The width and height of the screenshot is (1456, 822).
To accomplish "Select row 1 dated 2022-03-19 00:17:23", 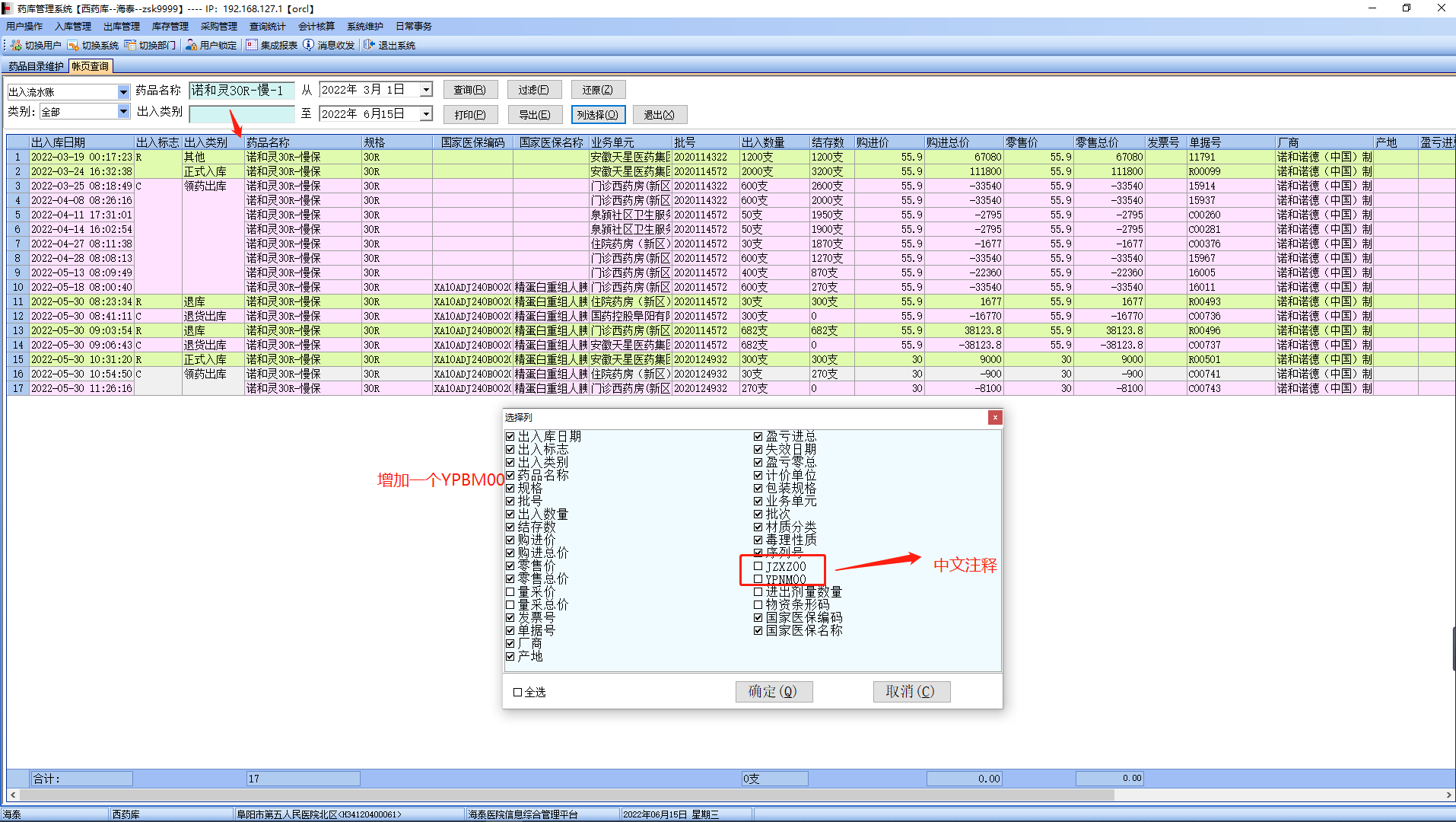I will point(730,158).
